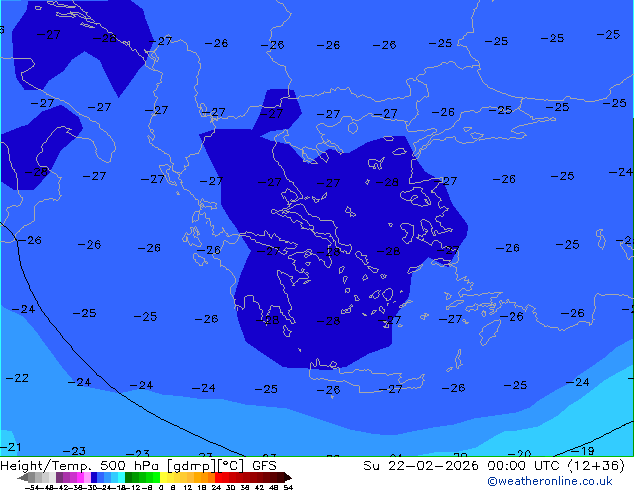Click the gray left arrow of the color scale

(23, 477)
